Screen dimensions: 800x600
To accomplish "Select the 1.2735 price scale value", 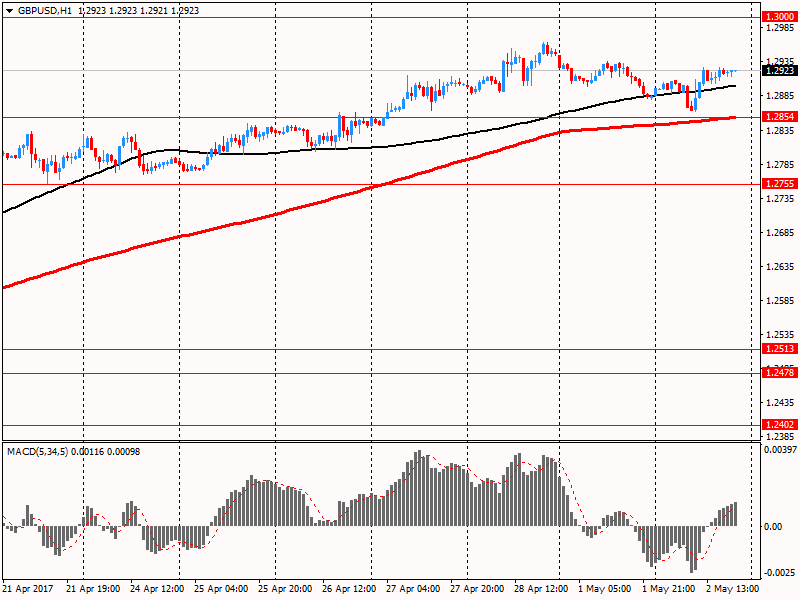I will (781, 198).
